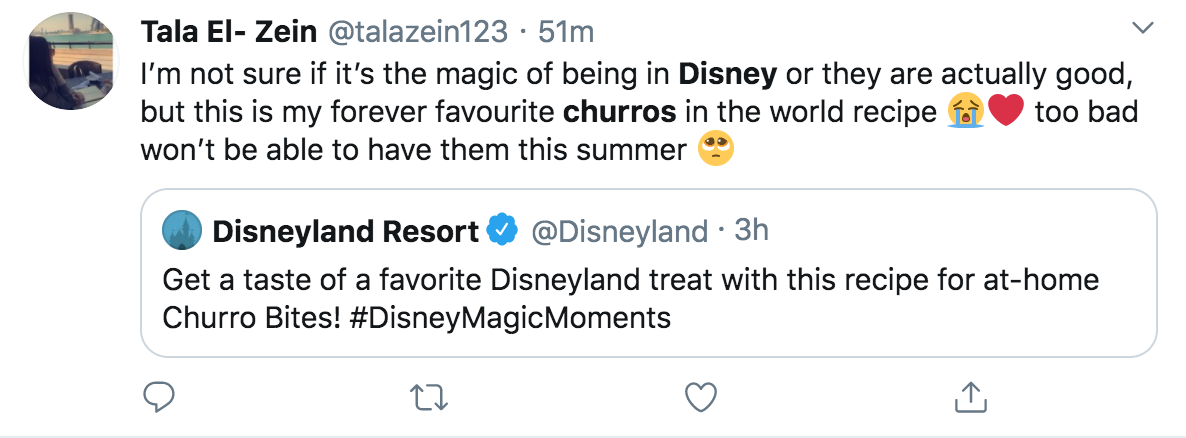Click the #DisneyMagicMoments hashtag
The image size is (1186, 438).
511,318
